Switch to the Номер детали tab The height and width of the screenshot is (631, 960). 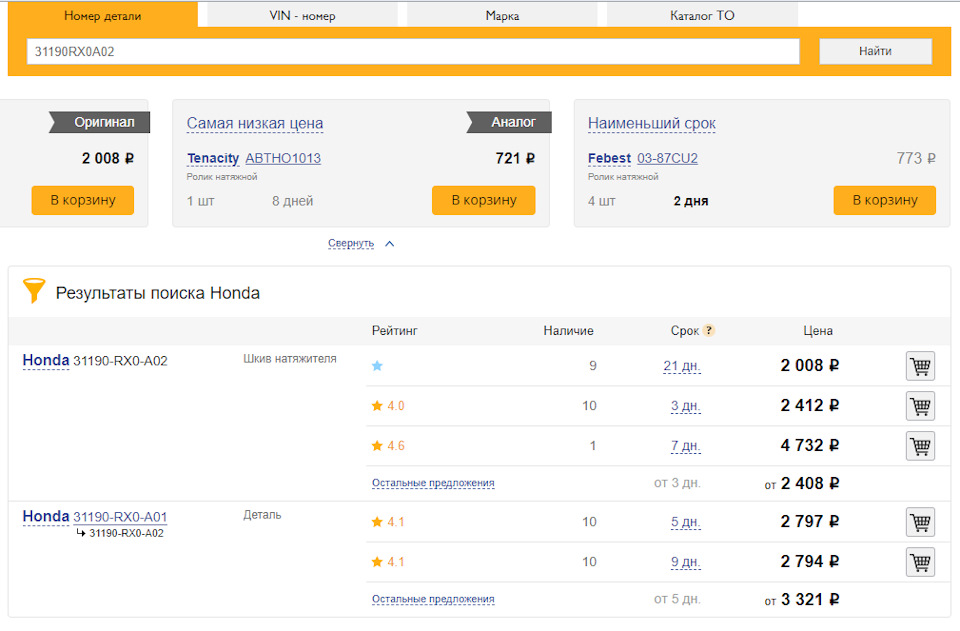pyautogui.click(x=103, y=16)
